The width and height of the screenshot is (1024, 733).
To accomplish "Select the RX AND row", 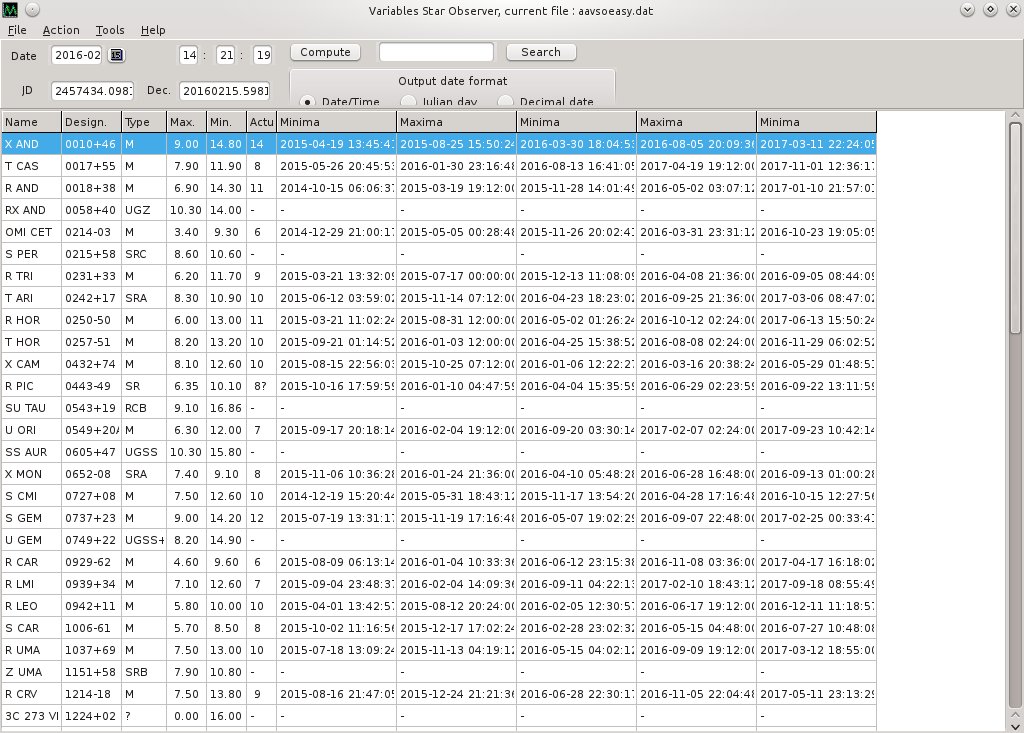I will [x=439, y=210].
